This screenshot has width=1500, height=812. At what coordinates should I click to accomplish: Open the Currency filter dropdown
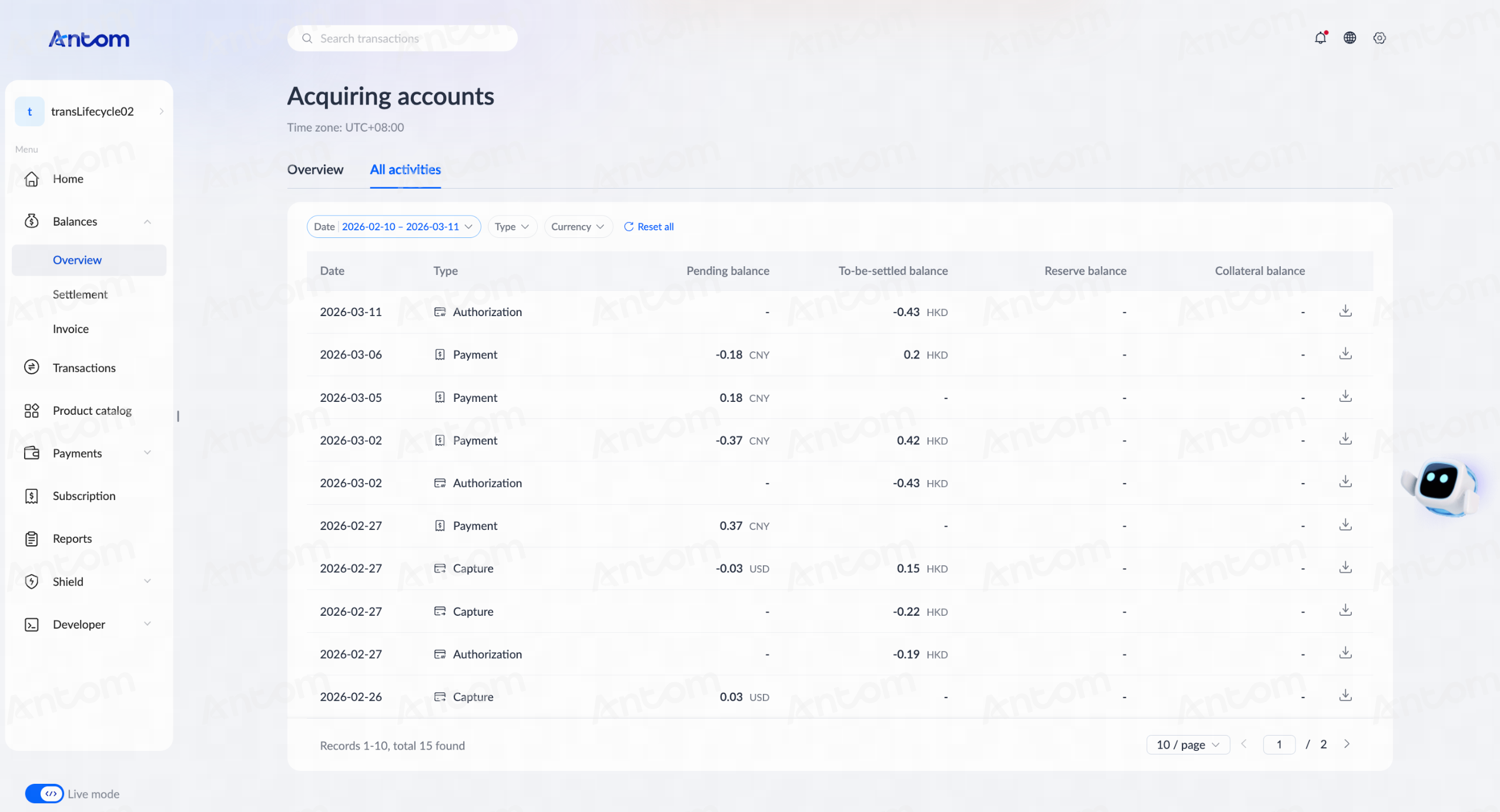(578, 227)
